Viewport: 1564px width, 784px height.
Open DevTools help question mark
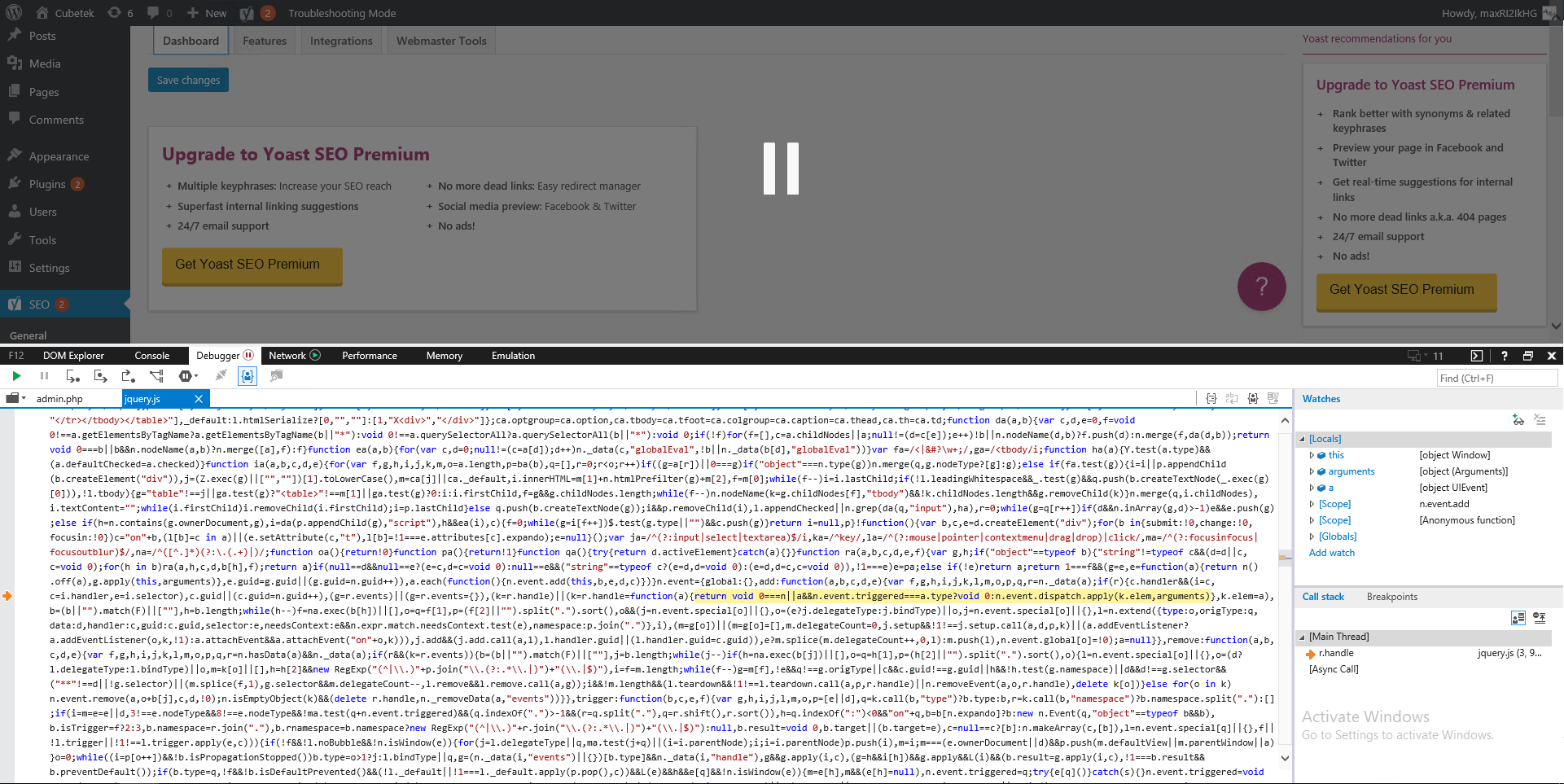1505,356
